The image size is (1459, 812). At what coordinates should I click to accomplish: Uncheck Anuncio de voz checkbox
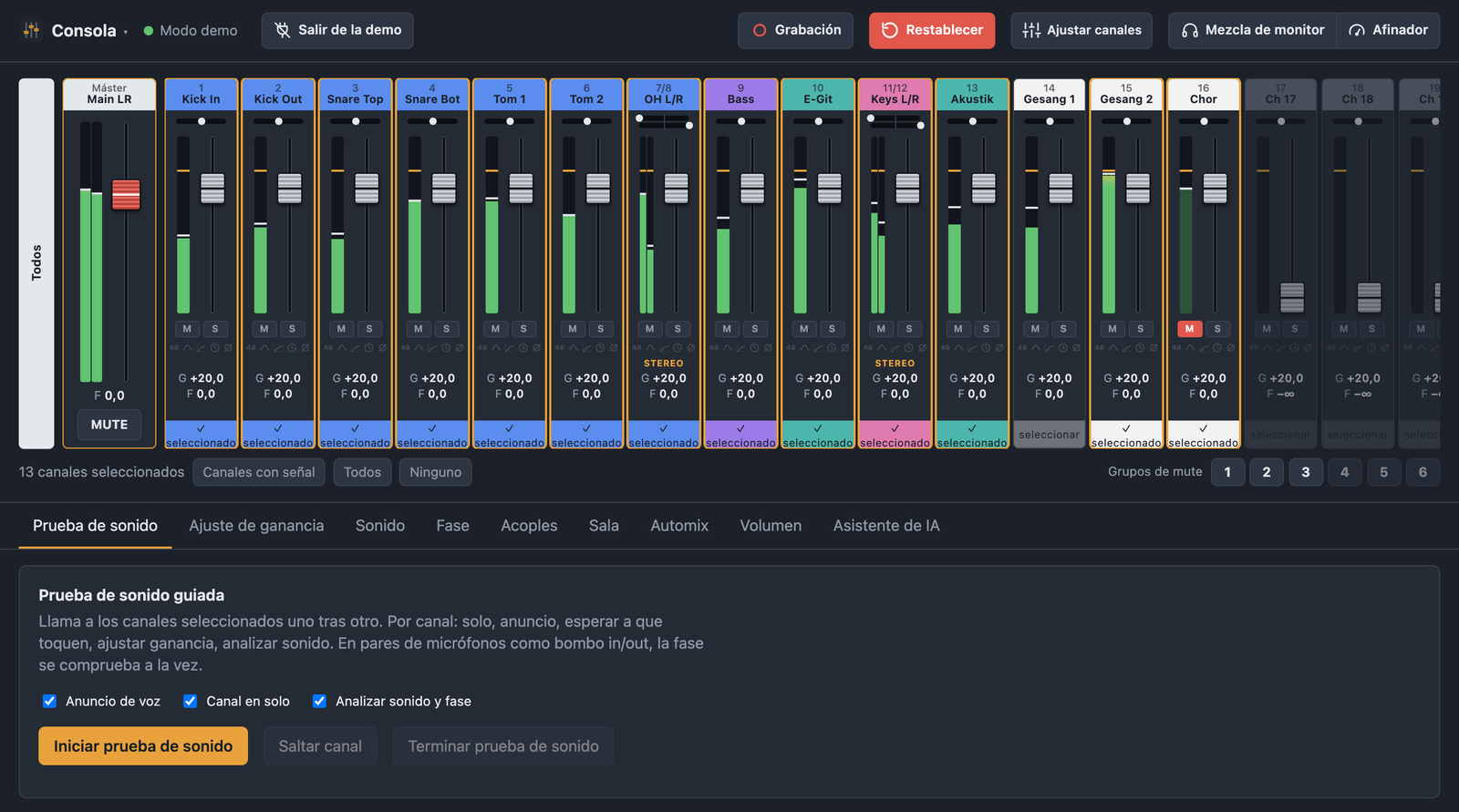pos(49,701)
